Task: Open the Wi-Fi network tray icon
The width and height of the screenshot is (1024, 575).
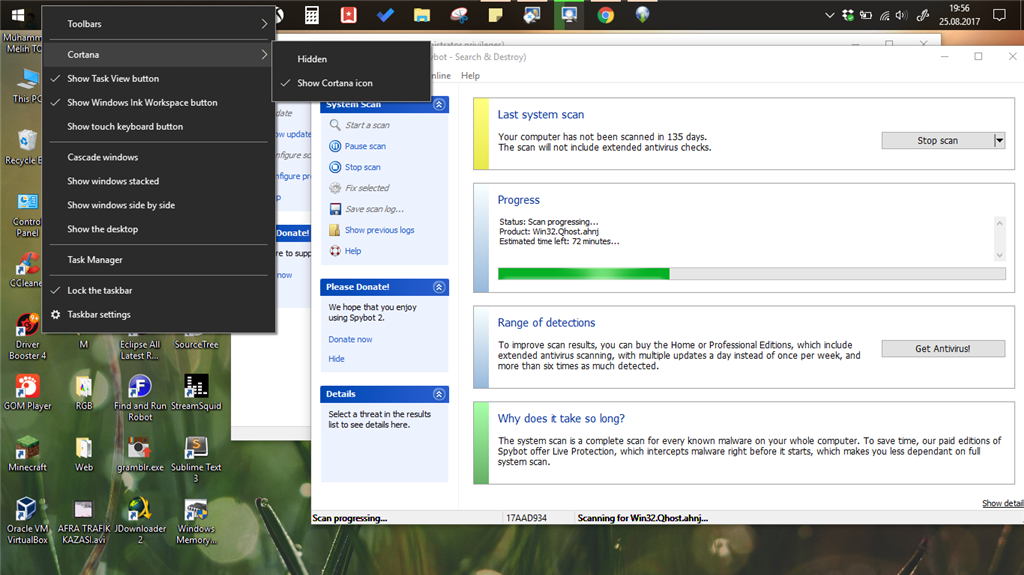Action: (x=884, y=15)
